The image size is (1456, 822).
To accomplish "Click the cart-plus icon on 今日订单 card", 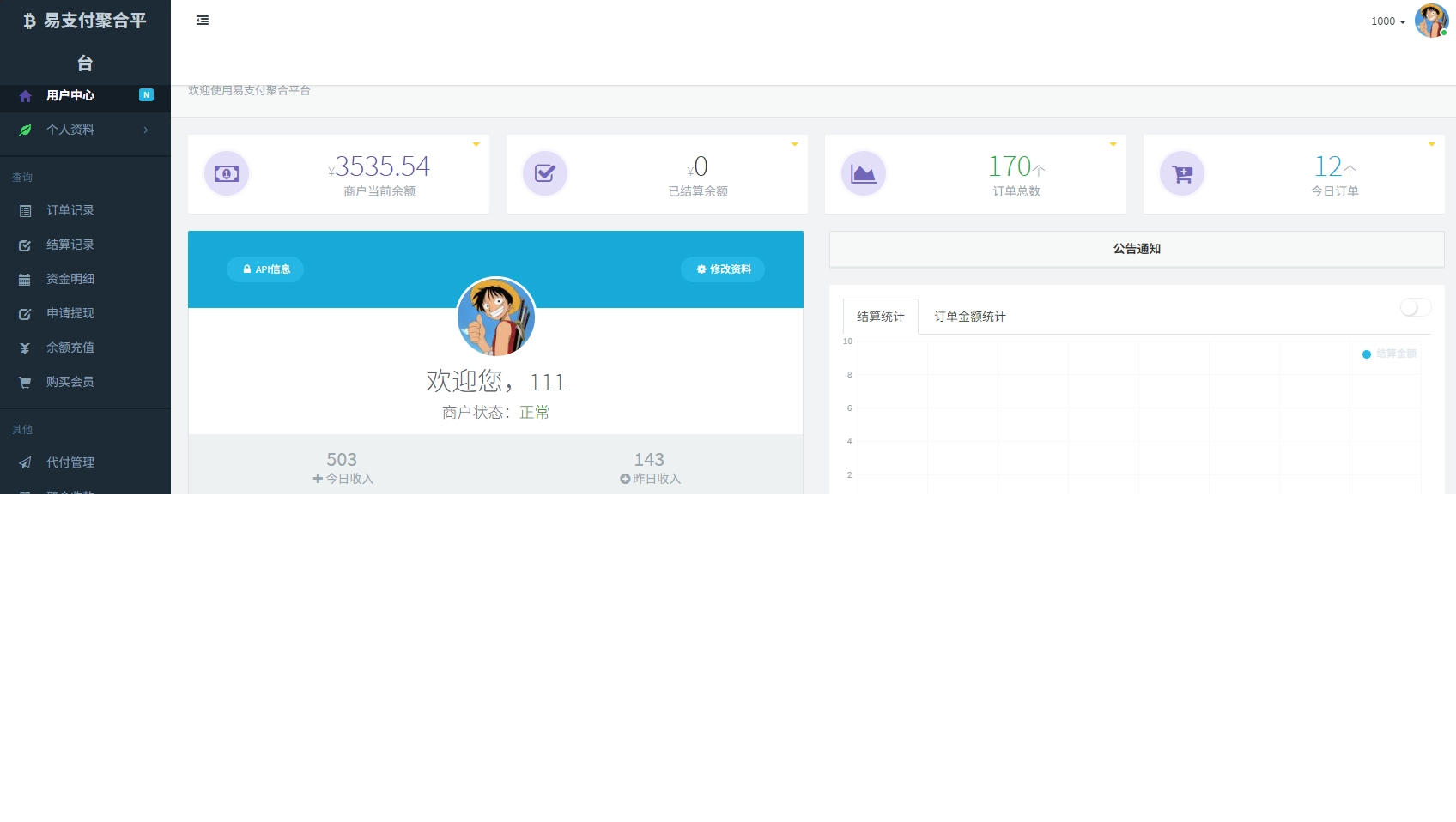I will click(1182, 174).
